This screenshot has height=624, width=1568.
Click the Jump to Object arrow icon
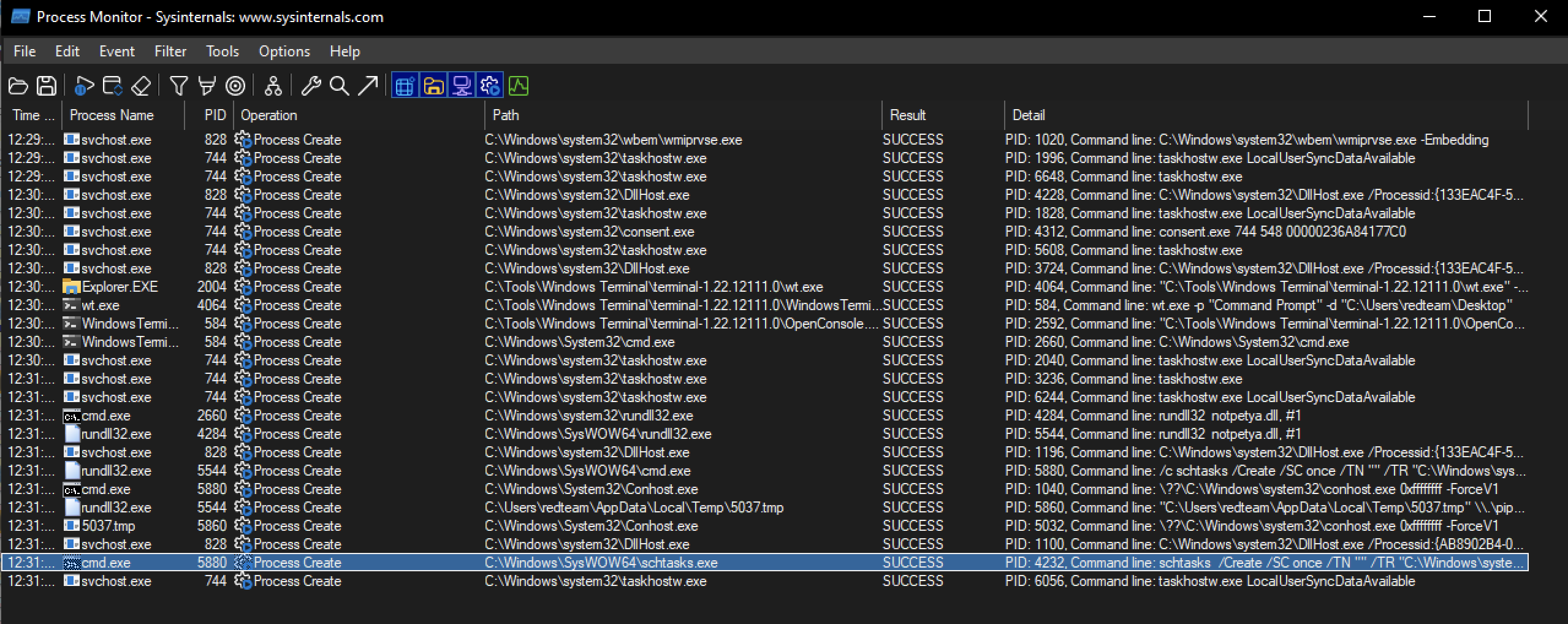[368, 86]
